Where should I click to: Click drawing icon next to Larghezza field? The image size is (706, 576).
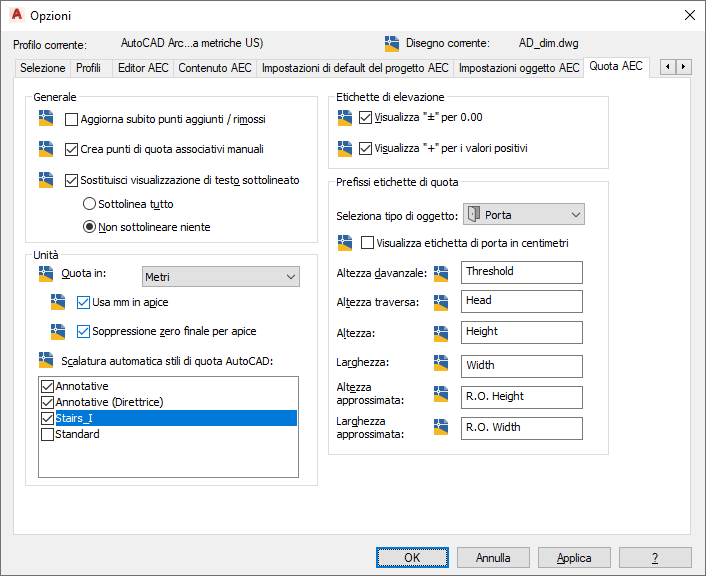point(441,363)
